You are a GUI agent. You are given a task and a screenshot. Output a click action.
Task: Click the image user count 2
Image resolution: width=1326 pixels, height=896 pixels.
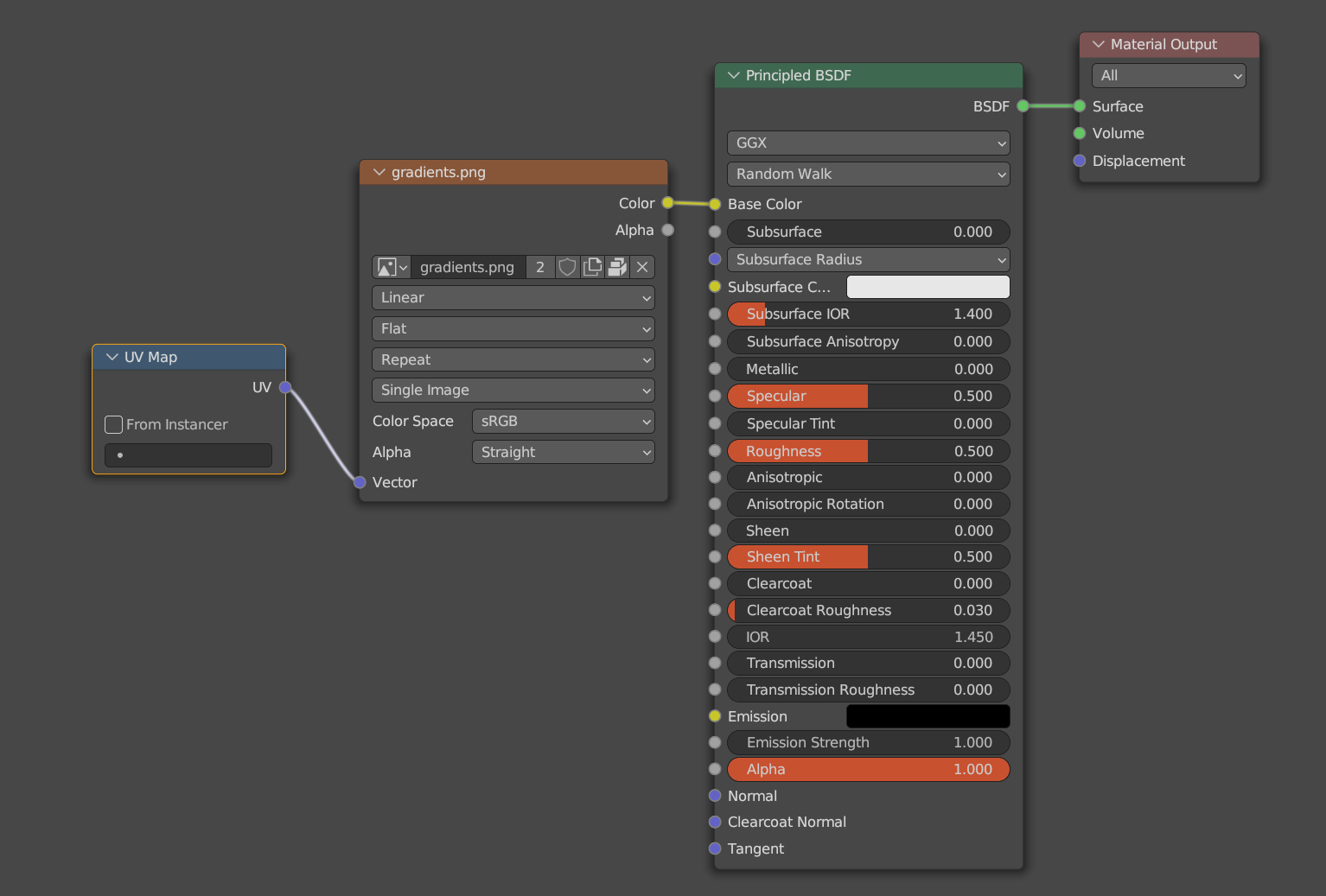pos(540,267)
